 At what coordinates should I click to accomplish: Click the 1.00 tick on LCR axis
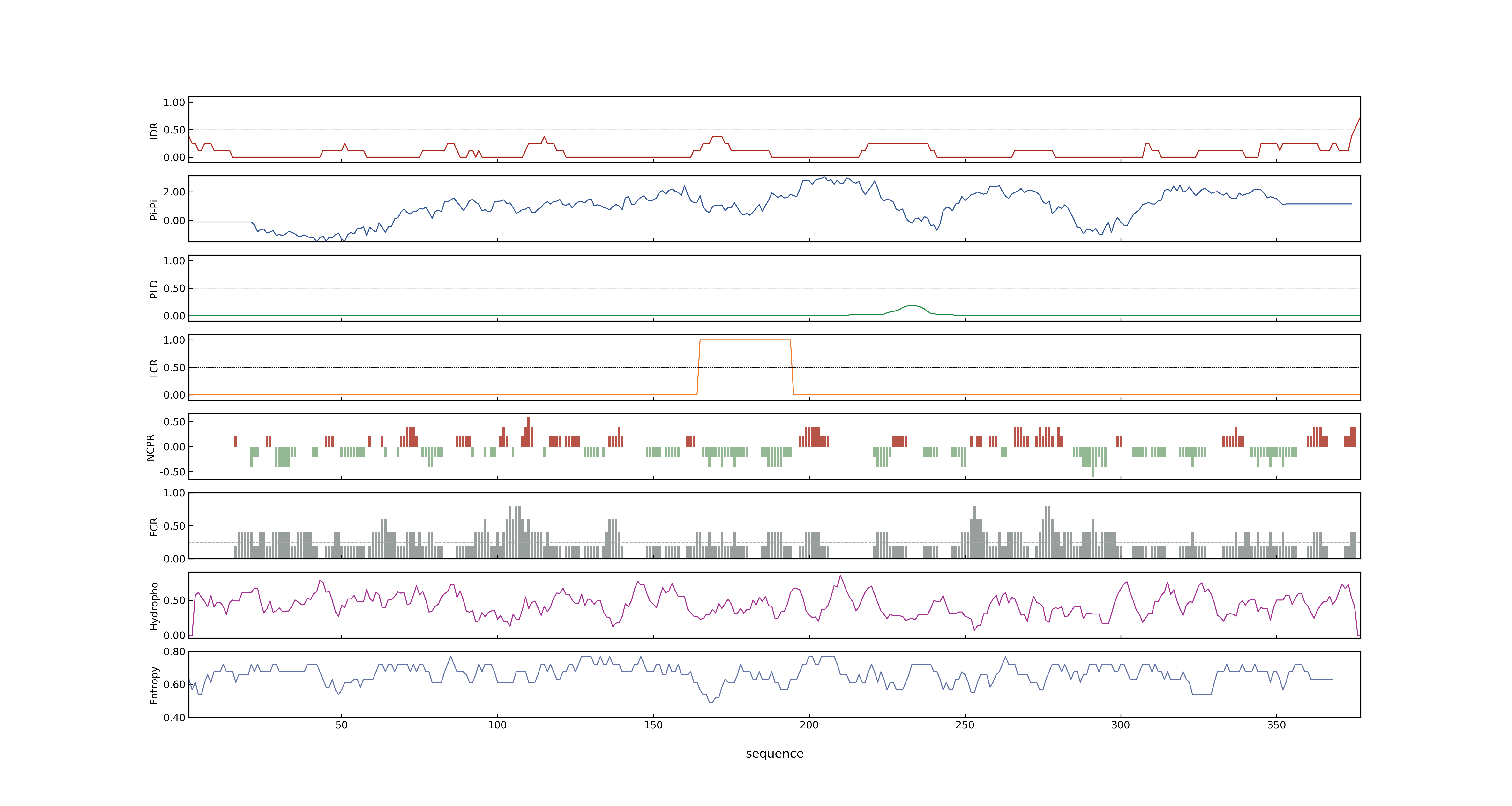click(174, 340)
